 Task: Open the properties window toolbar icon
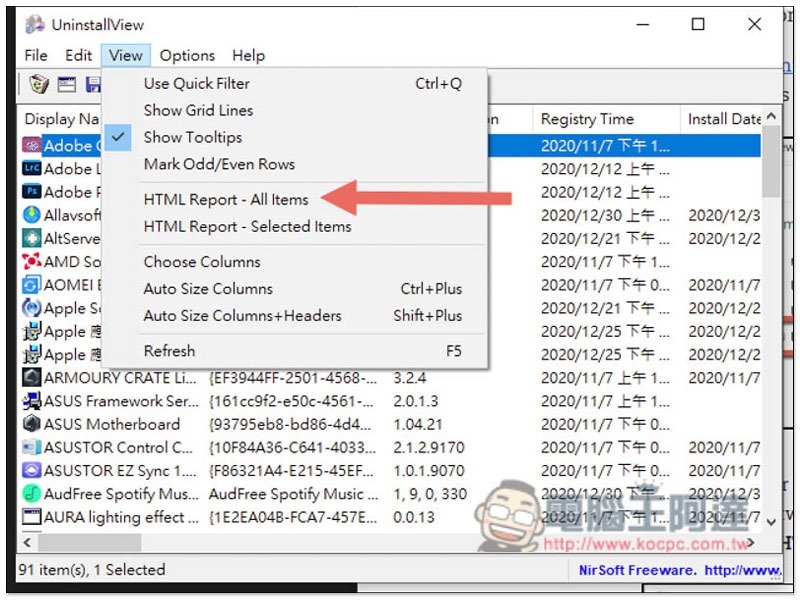pos(66,84)
